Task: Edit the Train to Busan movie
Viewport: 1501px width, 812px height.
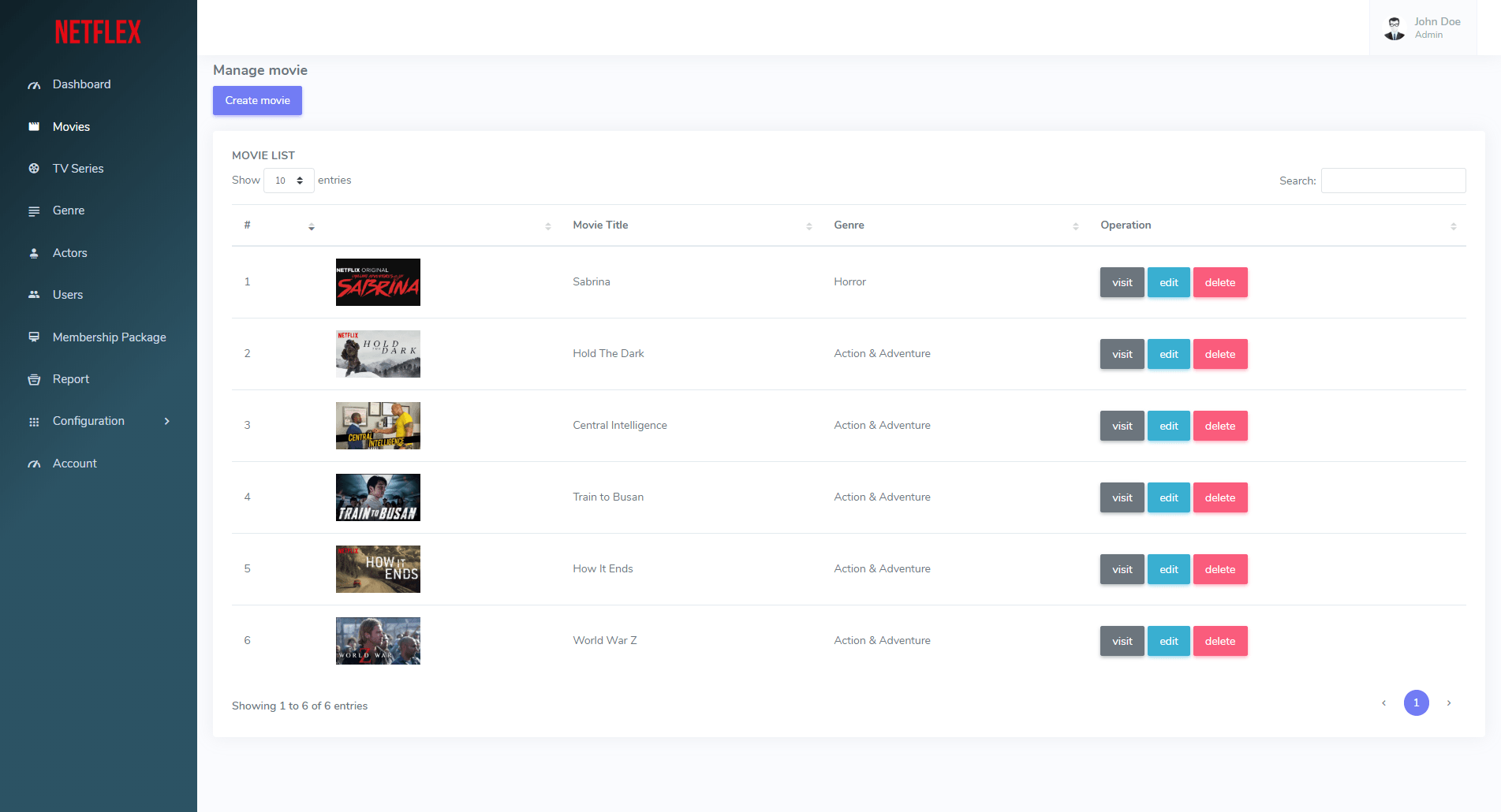Action: pos(1168,497)
